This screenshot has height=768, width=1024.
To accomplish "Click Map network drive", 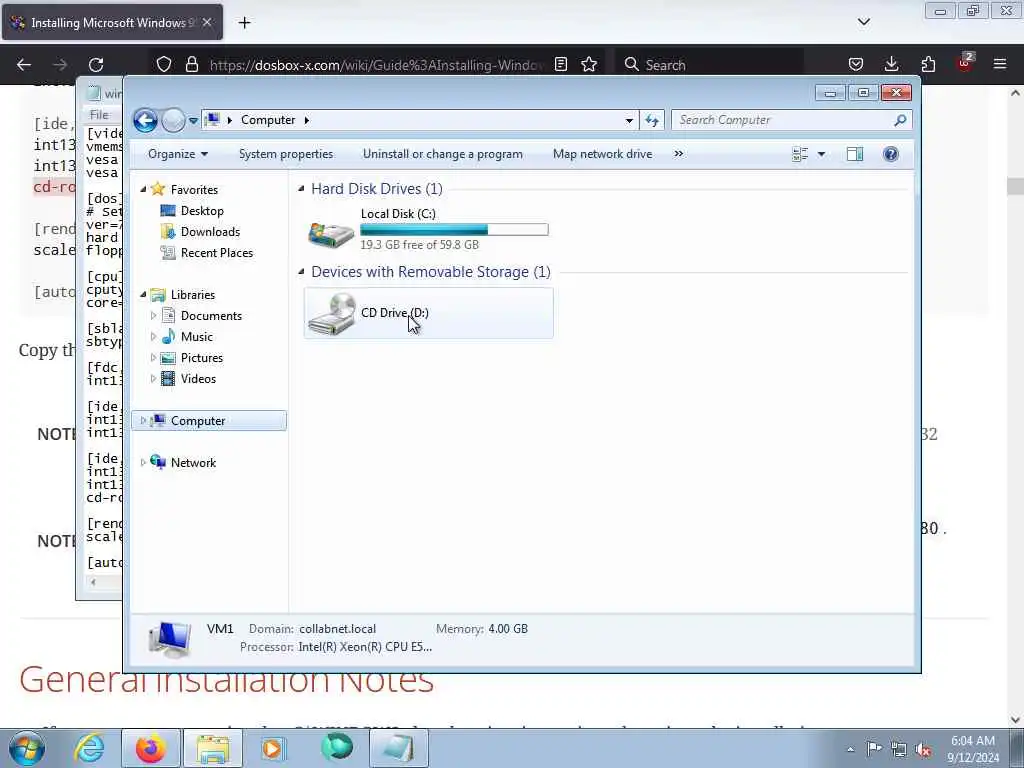I will (x=602, y=154).
